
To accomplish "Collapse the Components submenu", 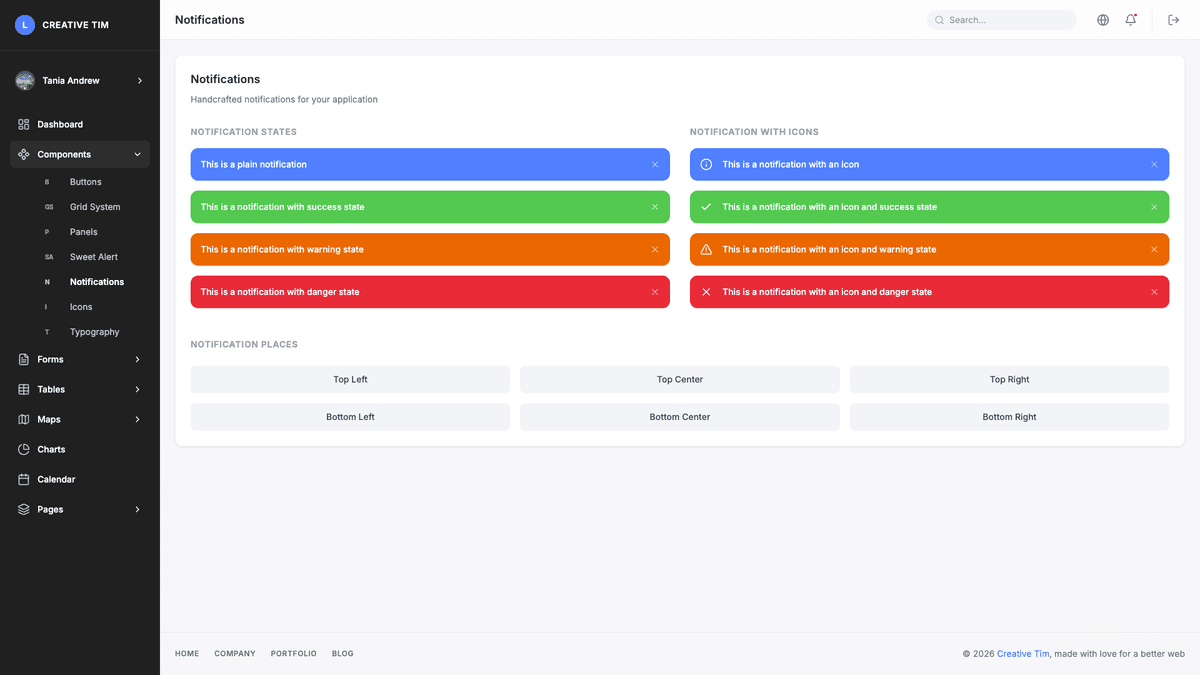I will tap(137, 154).
